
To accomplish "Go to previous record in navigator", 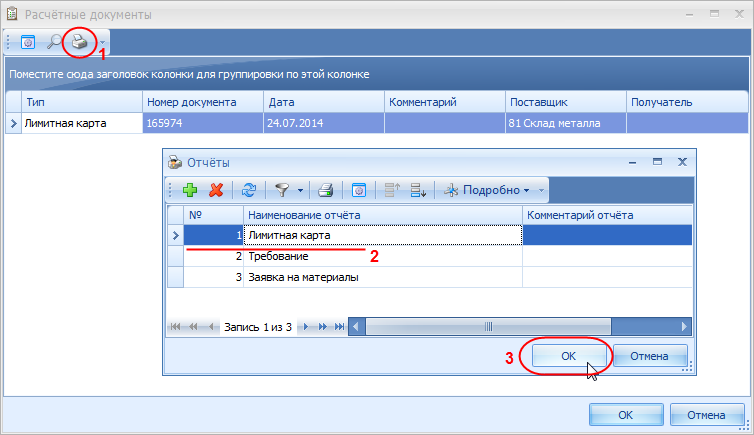I will [211, 327].
